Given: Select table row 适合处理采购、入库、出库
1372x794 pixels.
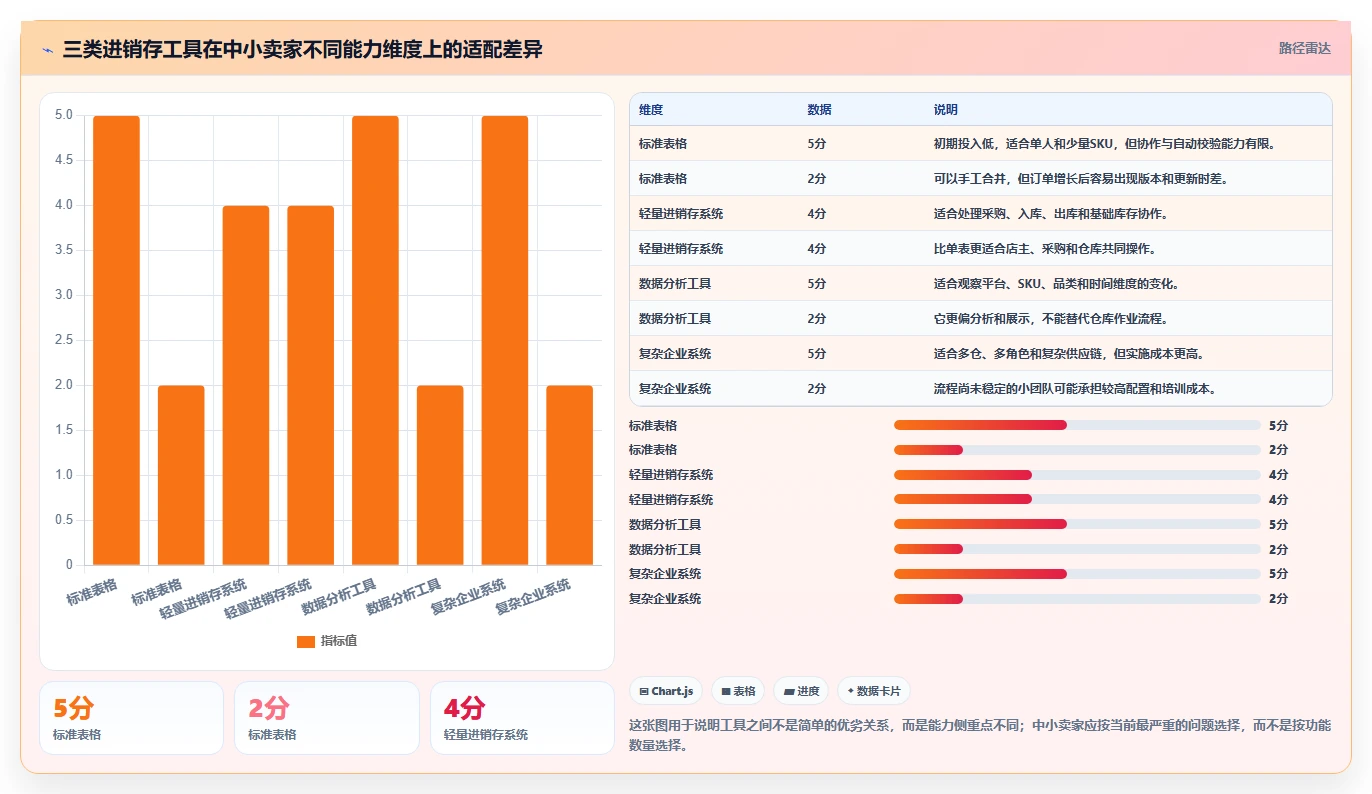Looking at the screenshot, I should pyautogui.click(x=981, y=214).
